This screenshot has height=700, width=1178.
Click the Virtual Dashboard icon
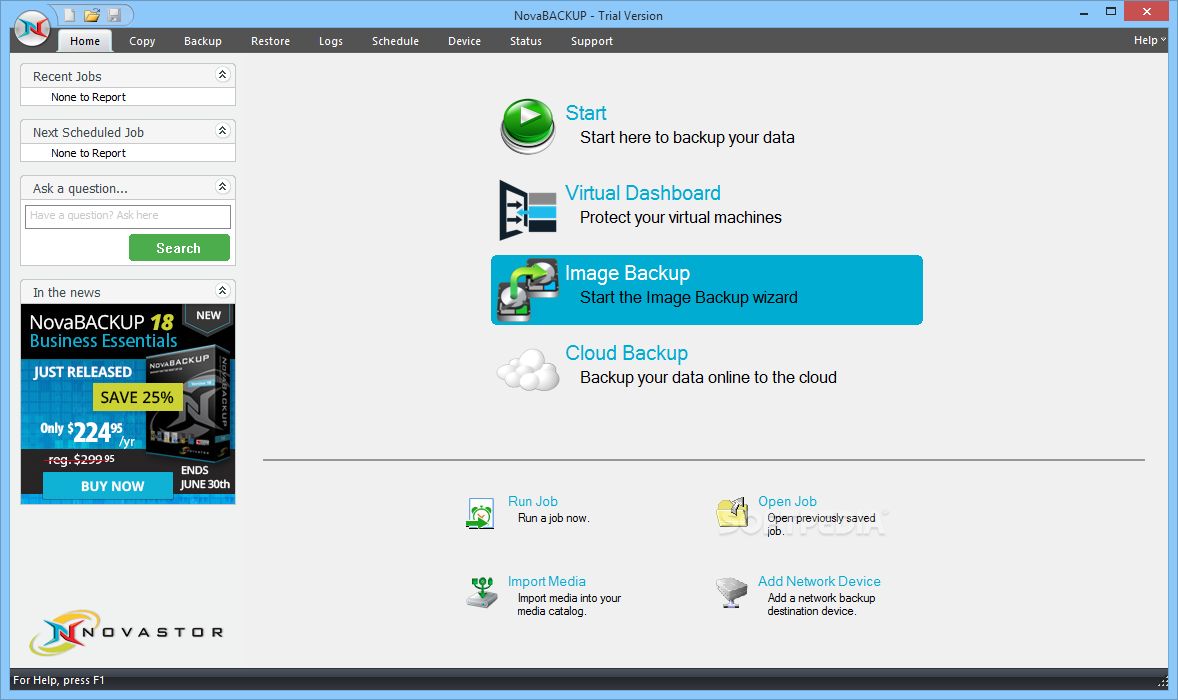pyautogui.click(x=527, y=210)
